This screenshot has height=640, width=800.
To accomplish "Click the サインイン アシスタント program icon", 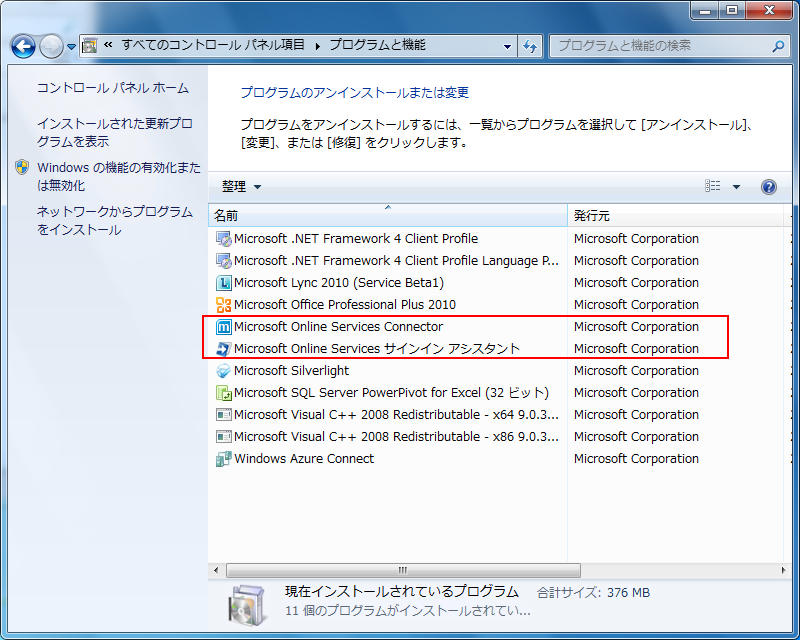I will [223, 349].
